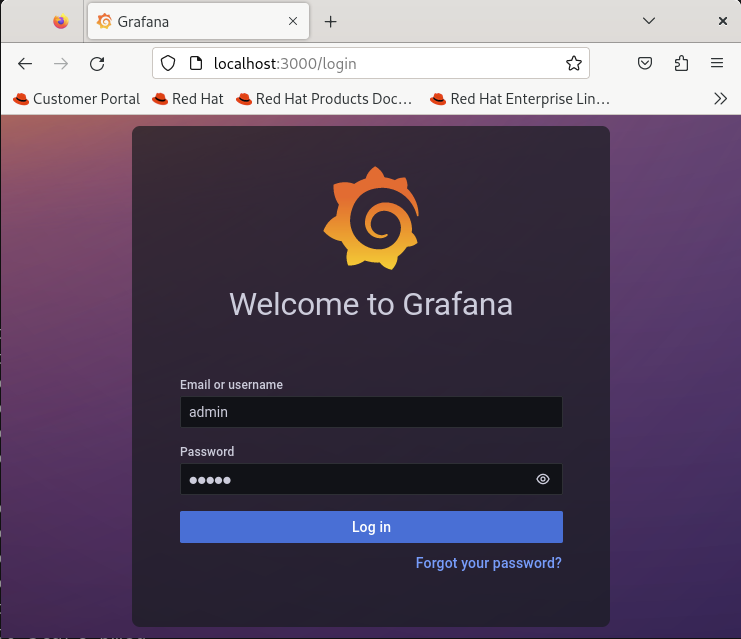Click the Password field
The height and width of the screenshot is (639, 741).
(371, 479)
